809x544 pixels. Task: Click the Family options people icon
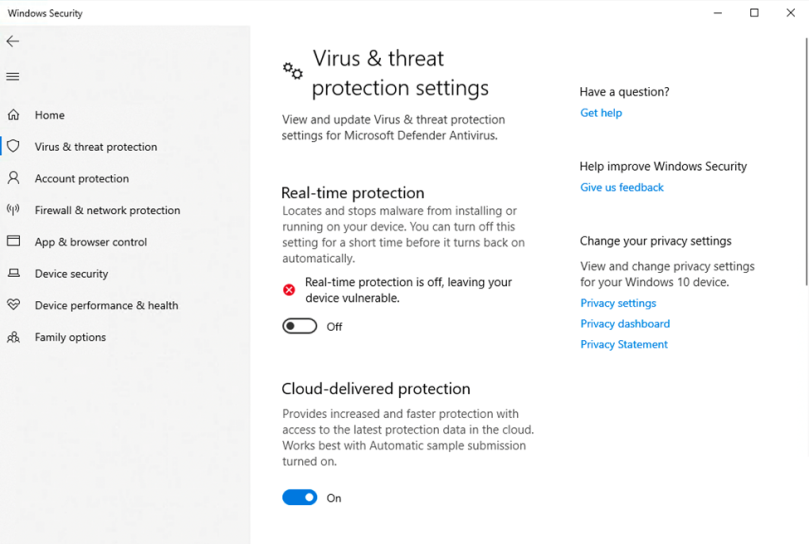click(13, 337)
